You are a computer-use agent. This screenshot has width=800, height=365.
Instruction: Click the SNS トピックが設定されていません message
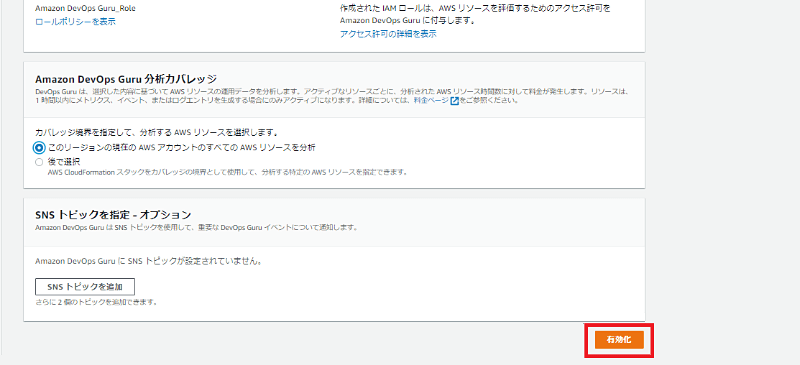coord(148,261)
